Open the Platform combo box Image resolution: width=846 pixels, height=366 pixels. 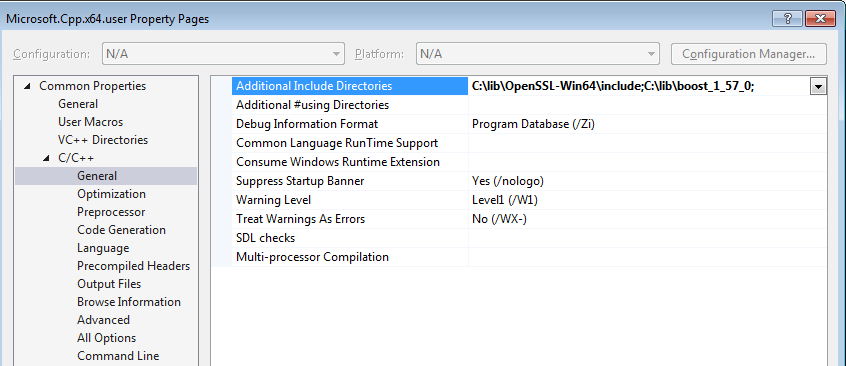[537, 54]
